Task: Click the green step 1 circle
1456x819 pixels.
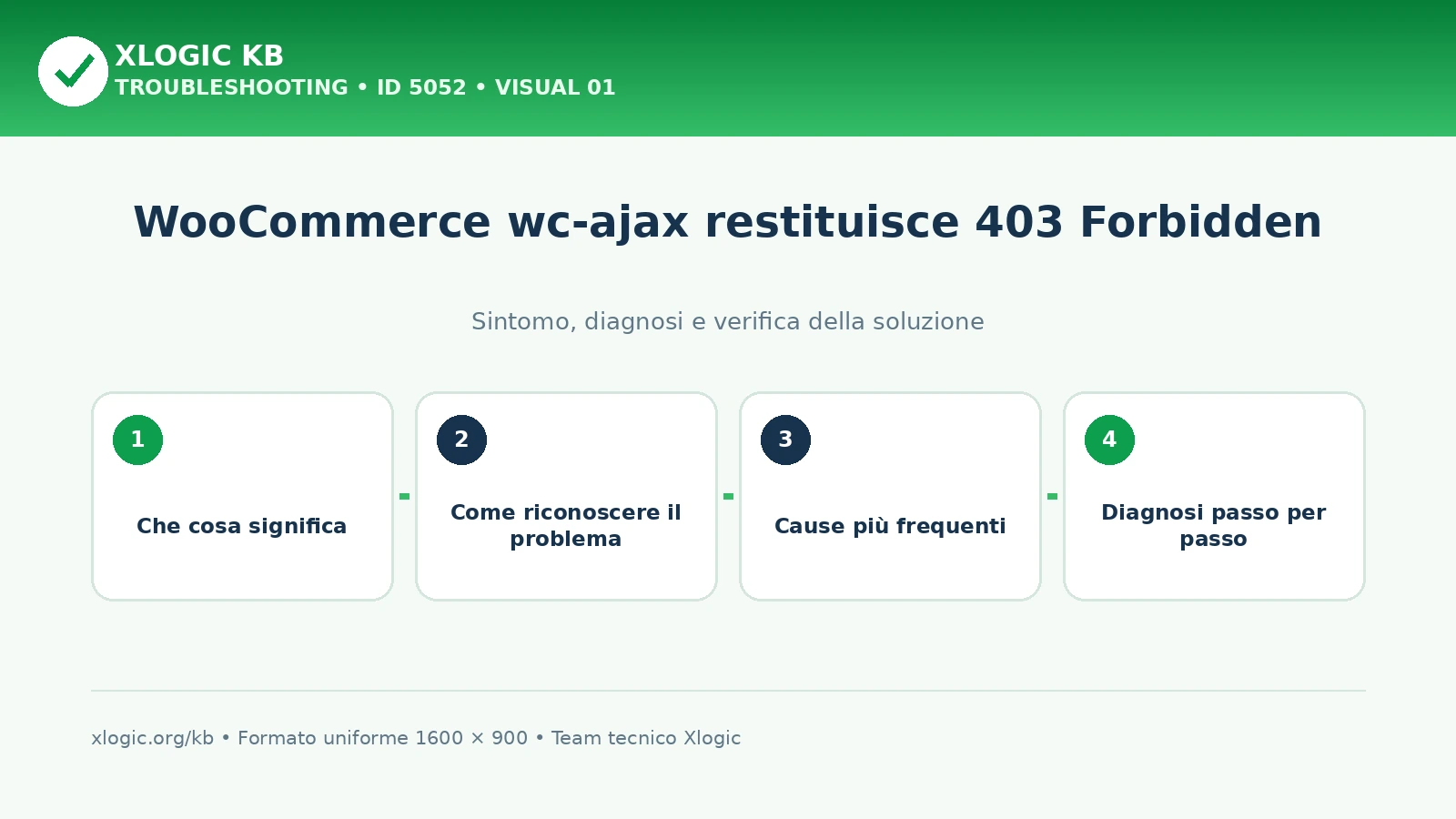Action: [137, 440]
